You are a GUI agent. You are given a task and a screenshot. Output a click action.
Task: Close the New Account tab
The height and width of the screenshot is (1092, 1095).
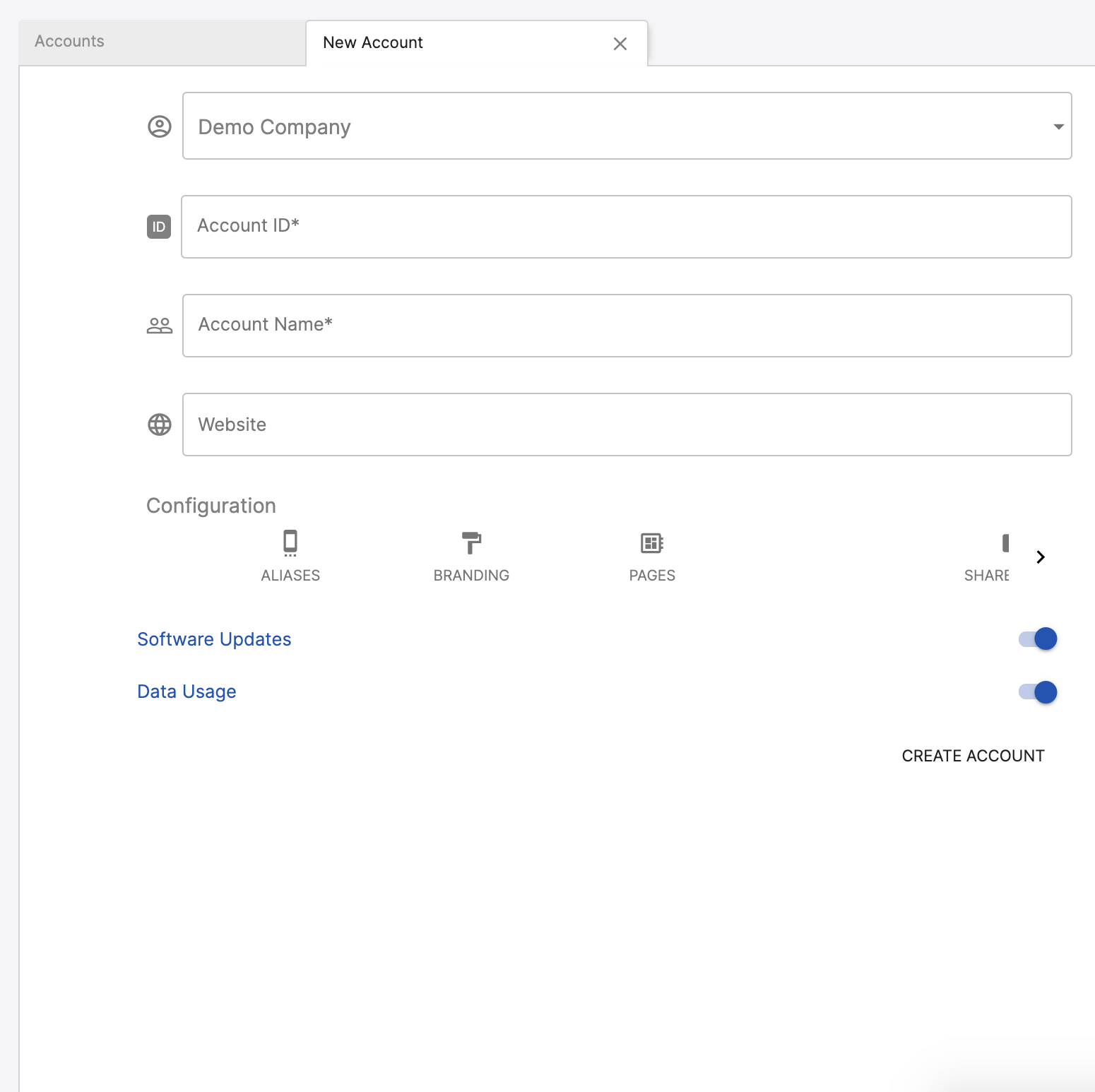620,44
